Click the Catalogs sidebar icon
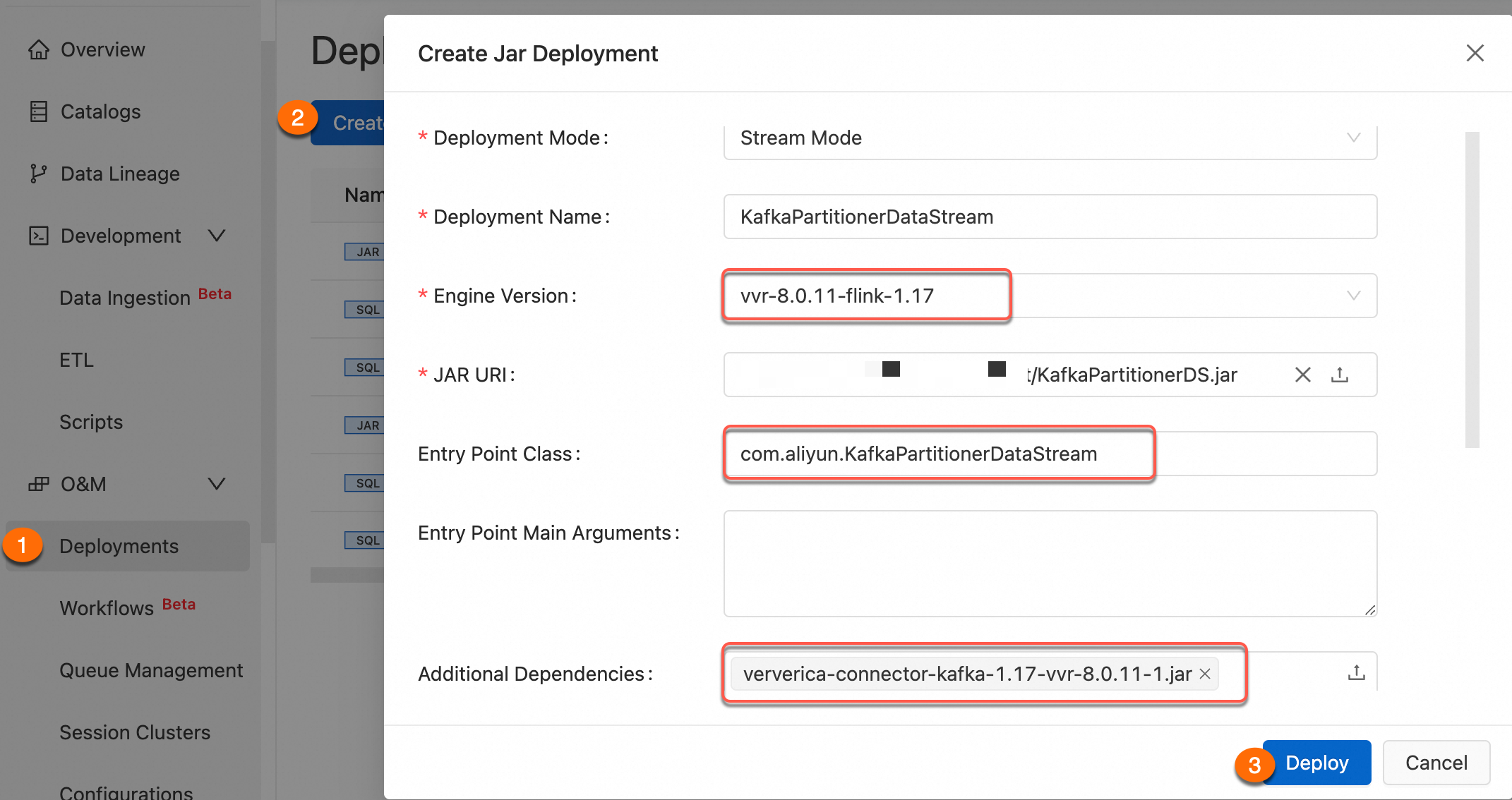This screenshot has height=800, width=1512. point(39,111)
